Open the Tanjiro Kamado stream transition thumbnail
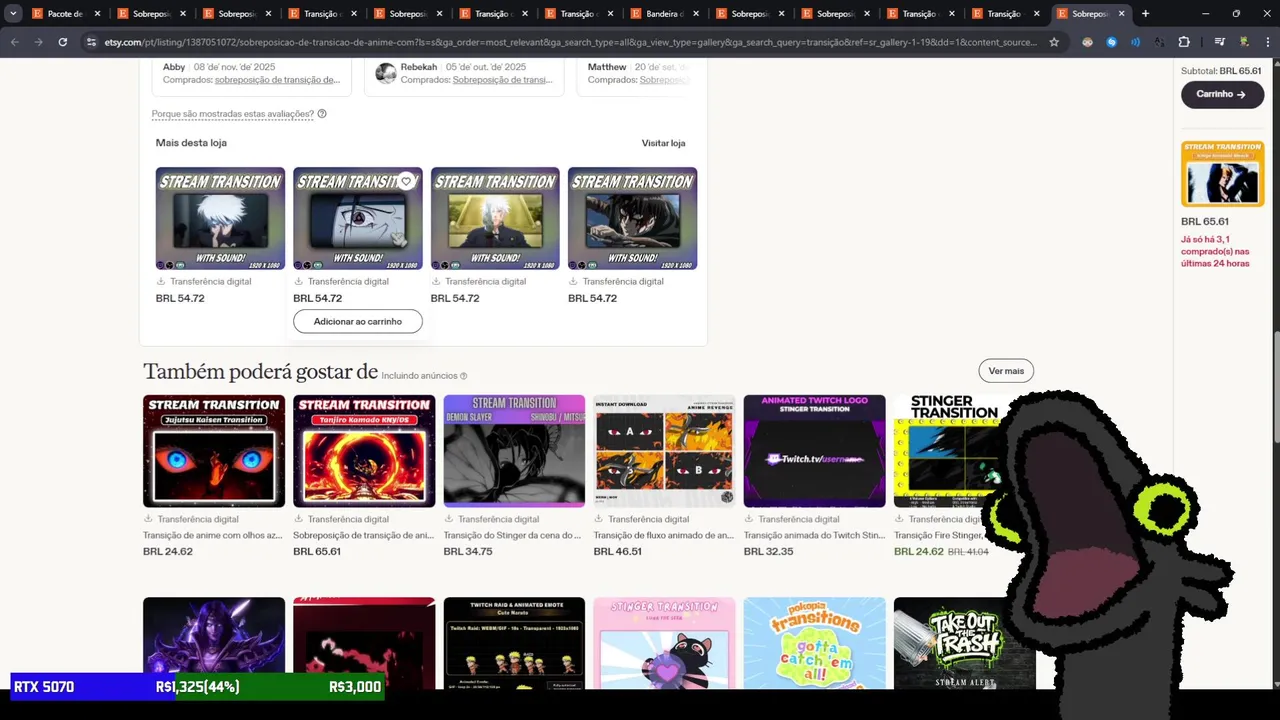 [x=364, y=451]
